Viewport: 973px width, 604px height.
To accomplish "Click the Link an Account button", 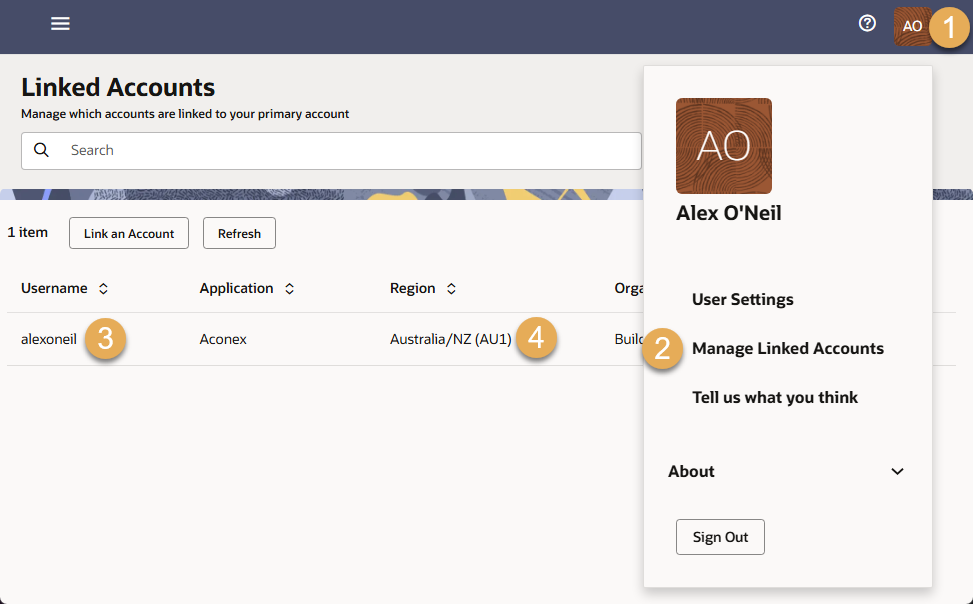I will [129, 234].
